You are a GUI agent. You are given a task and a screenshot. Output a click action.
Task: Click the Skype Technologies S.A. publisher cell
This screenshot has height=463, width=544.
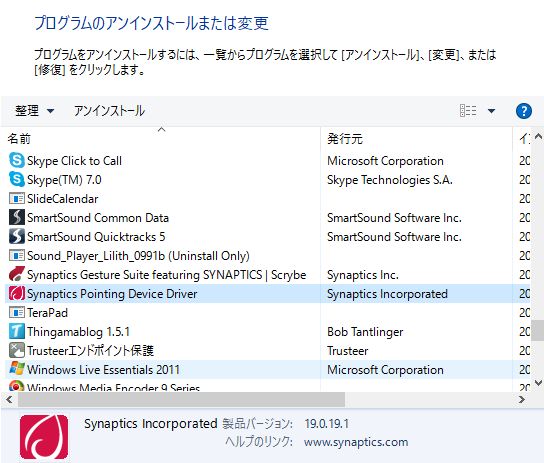click(x=390, y=180)
